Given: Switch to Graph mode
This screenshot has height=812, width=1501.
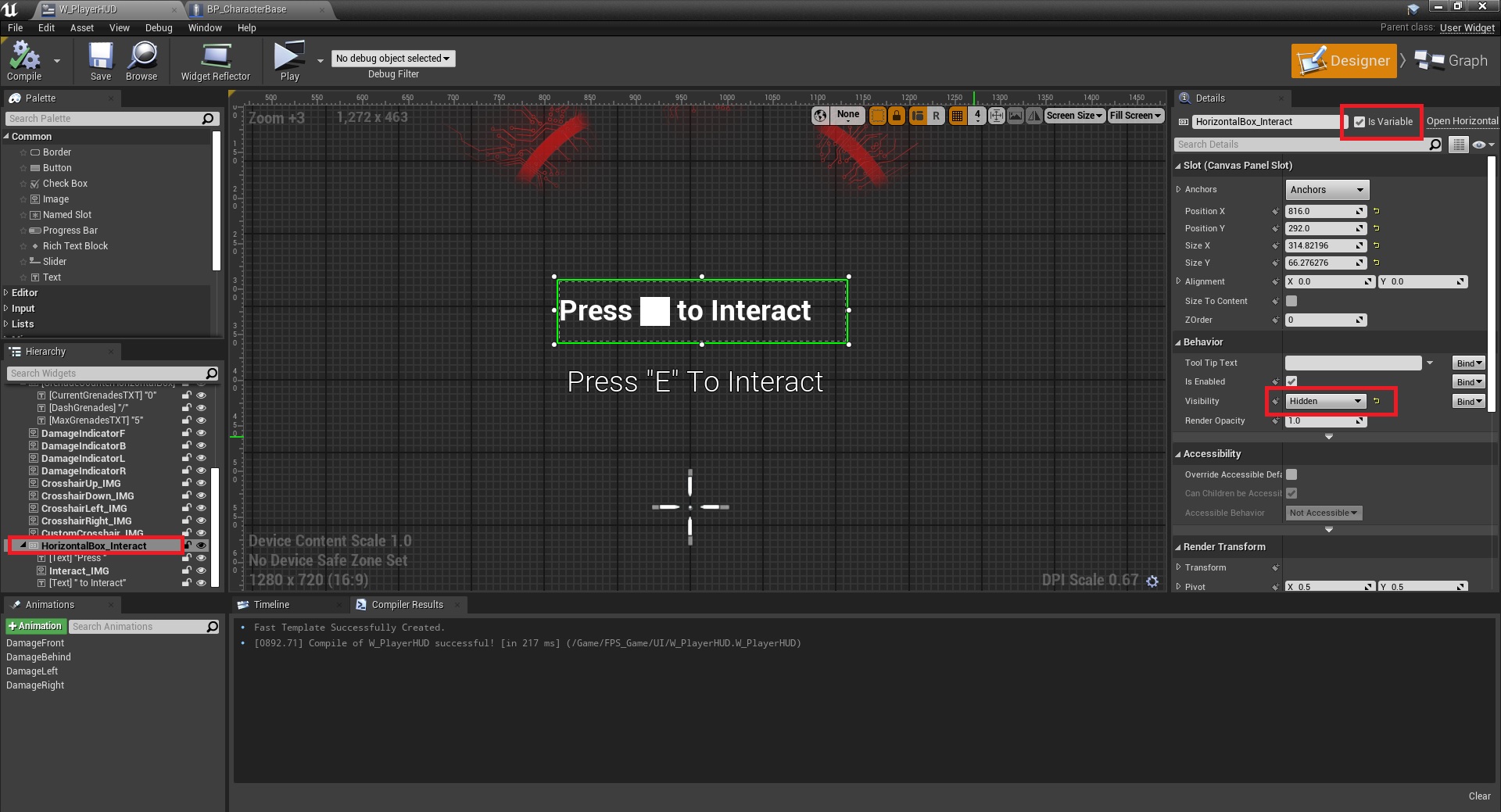Looking at the screenshot, I should tap(1452, 61).
